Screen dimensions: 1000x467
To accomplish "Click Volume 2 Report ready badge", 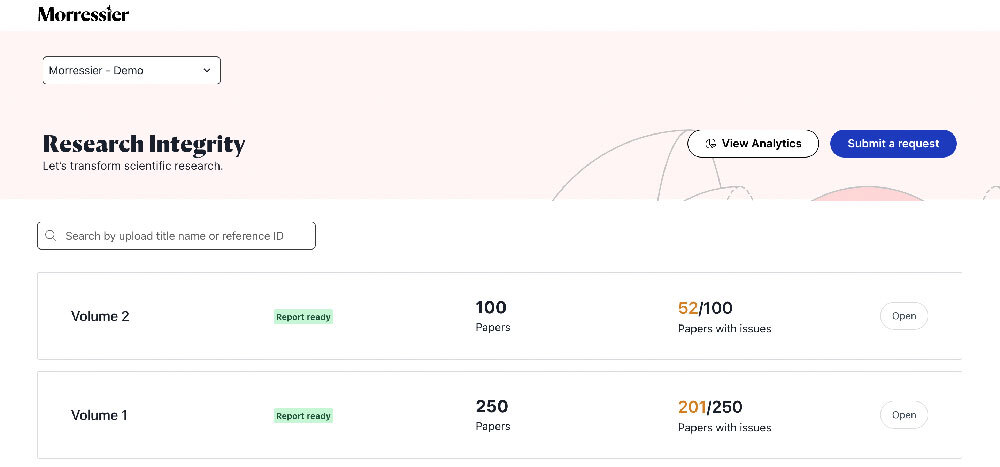I will click(x=304, y=316).
